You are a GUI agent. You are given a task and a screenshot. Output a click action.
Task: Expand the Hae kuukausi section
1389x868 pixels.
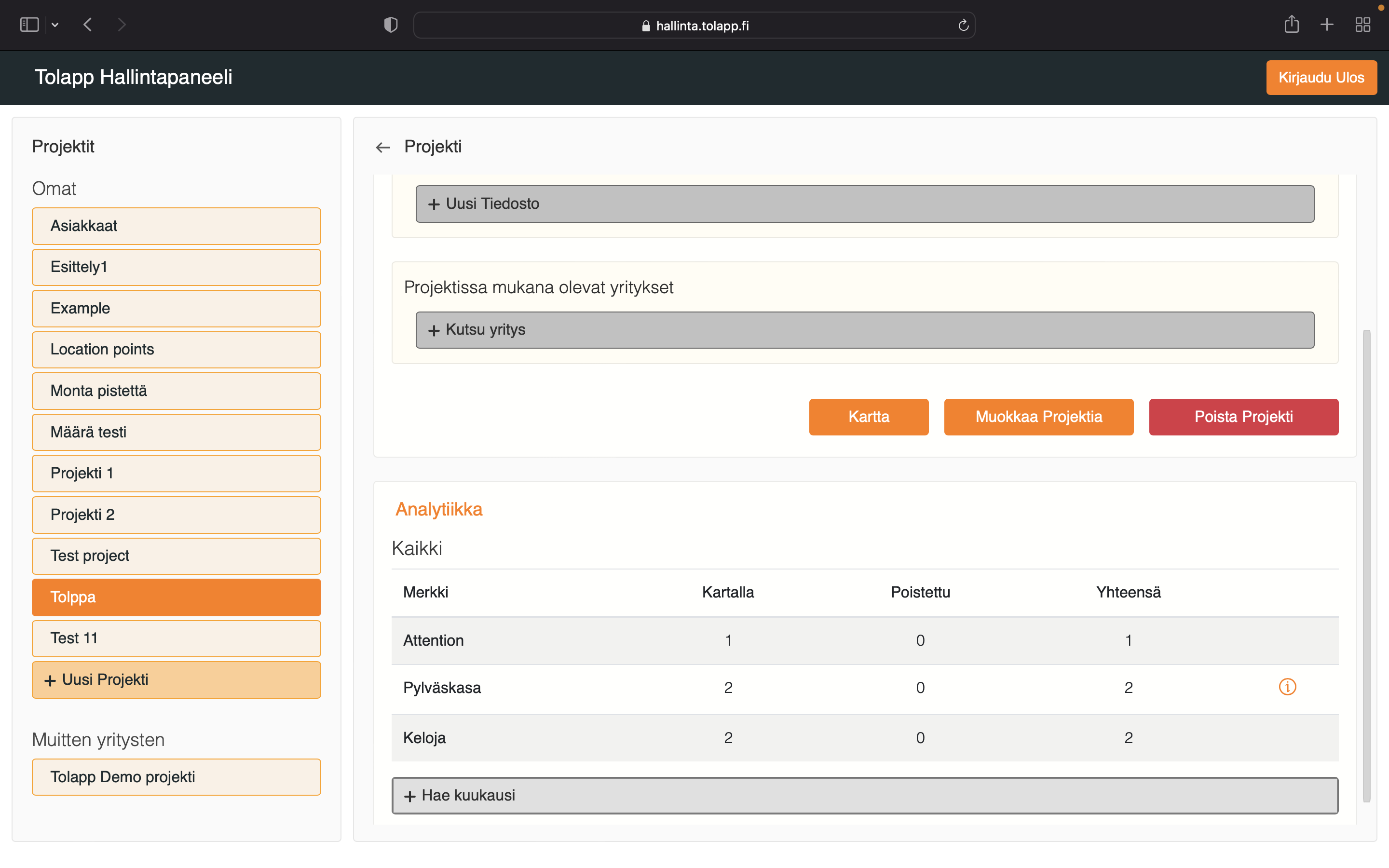click(864, 795)
